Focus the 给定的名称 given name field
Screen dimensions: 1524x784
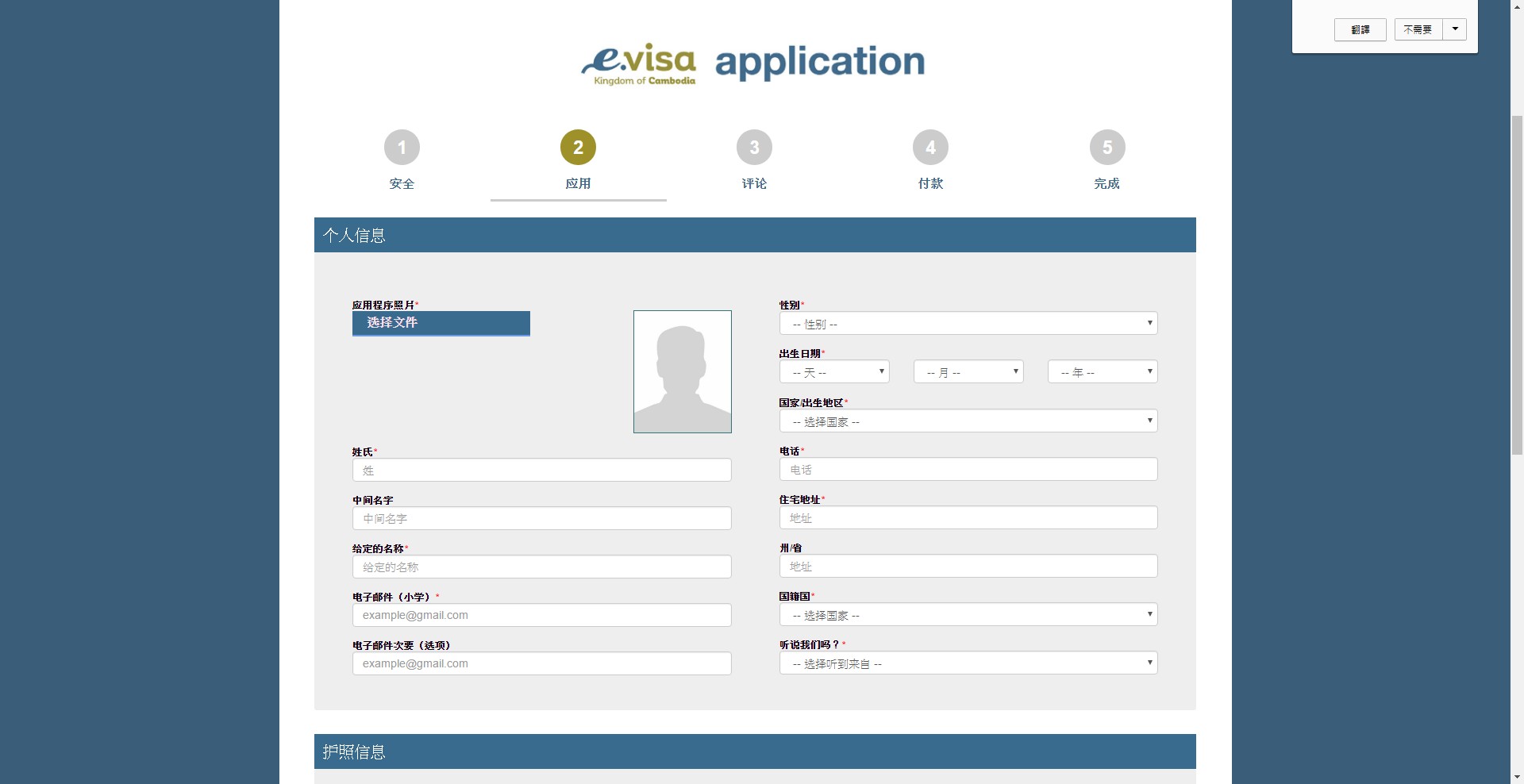tap(542, 567)
